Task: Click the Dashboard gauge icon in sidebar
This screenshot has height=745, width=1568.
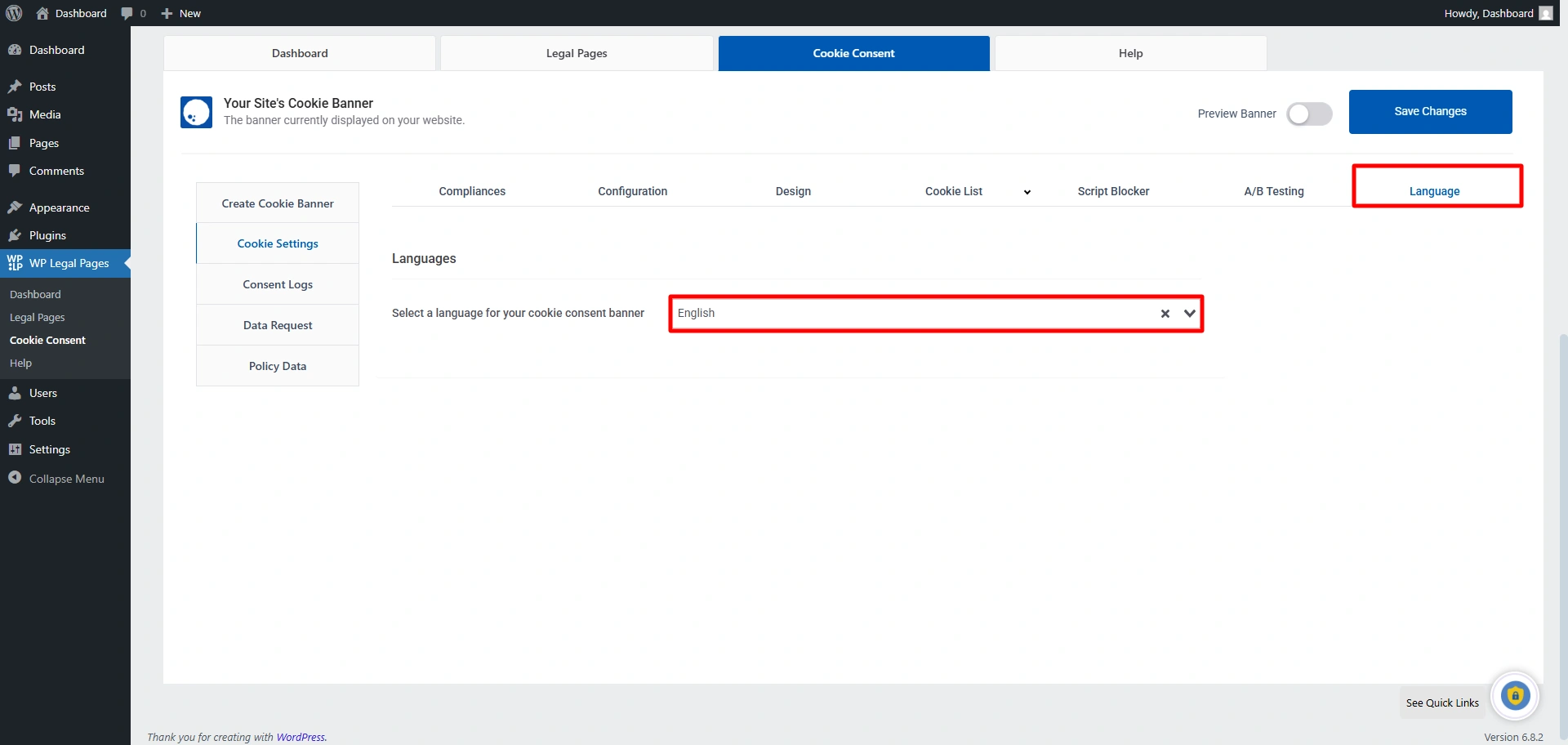Action: pos(15,50)
